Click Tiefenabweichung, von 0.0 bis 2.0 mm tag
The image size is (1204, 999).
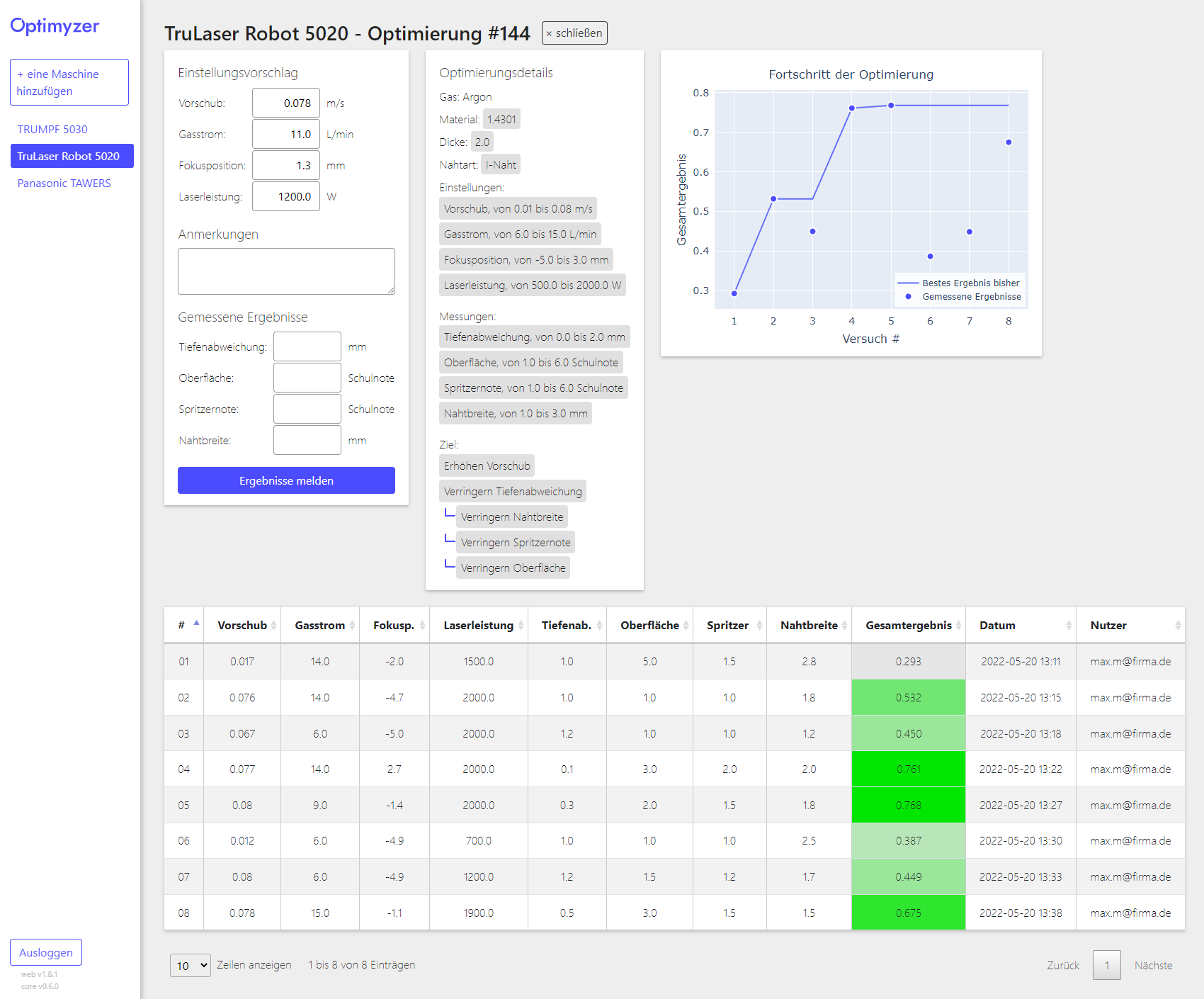tap(535, 337)
